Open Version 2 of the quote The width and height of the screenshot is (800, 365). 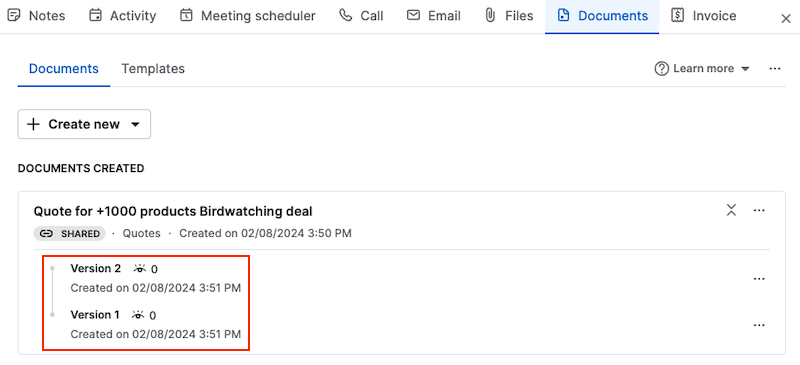(x=96, y=269)
